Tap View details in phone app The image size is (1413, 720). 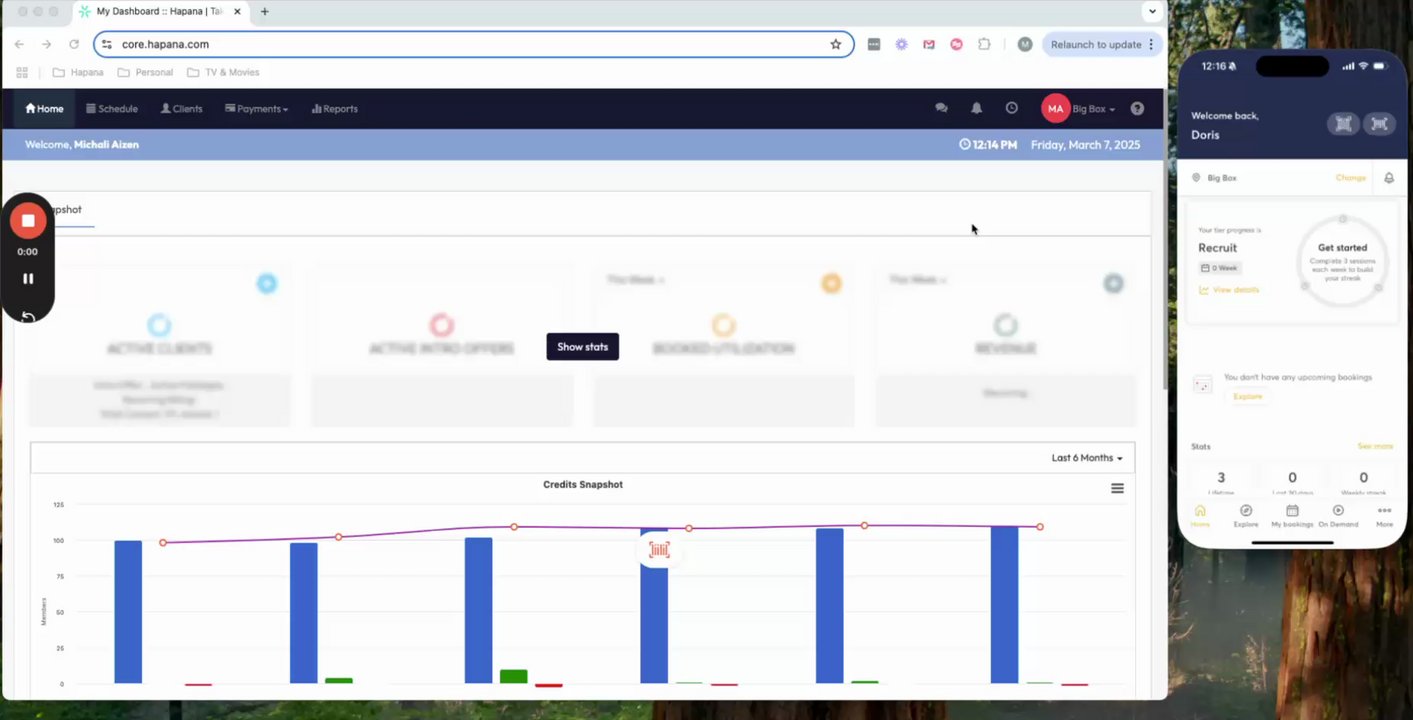click(x=1229, y=290)
